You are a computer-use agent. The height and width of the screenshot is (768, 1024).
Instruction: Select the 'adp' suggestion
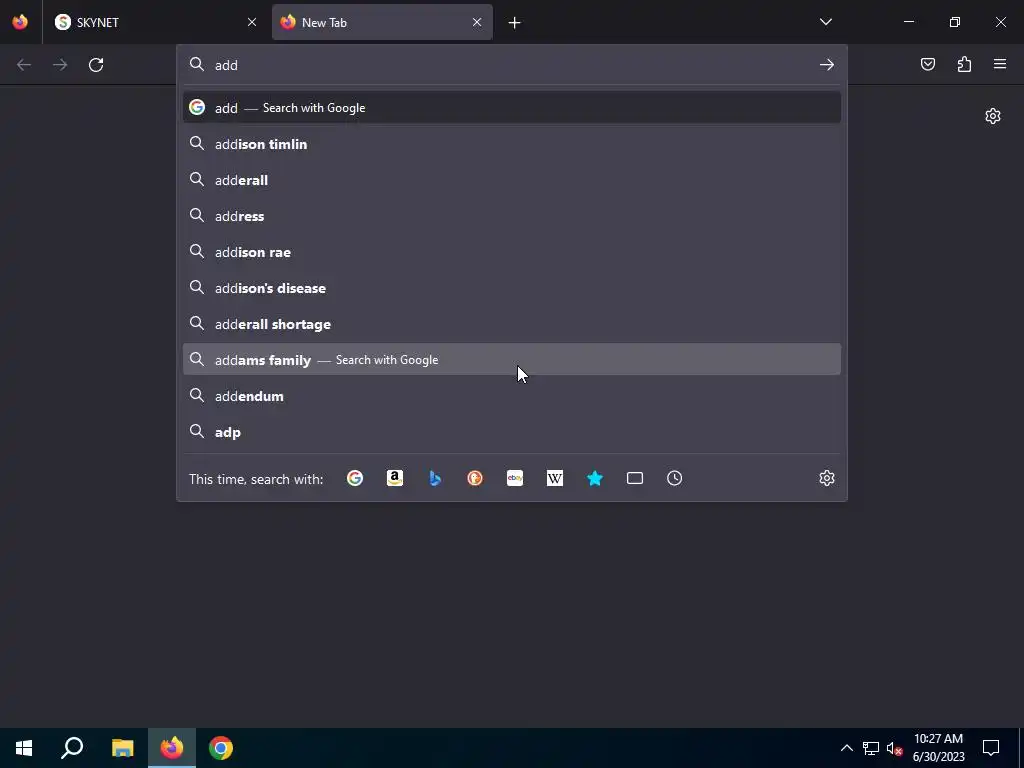click(512, 432)
